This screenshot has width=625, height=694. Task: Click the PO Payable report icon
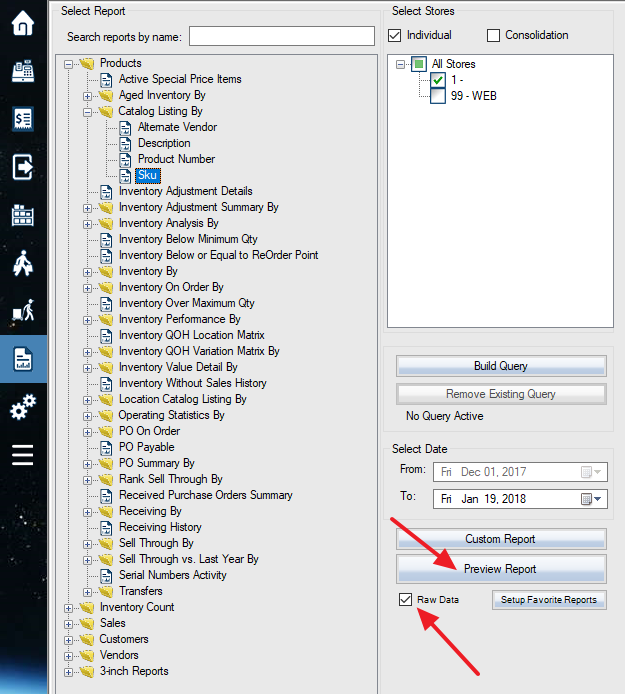click(106, 448)
